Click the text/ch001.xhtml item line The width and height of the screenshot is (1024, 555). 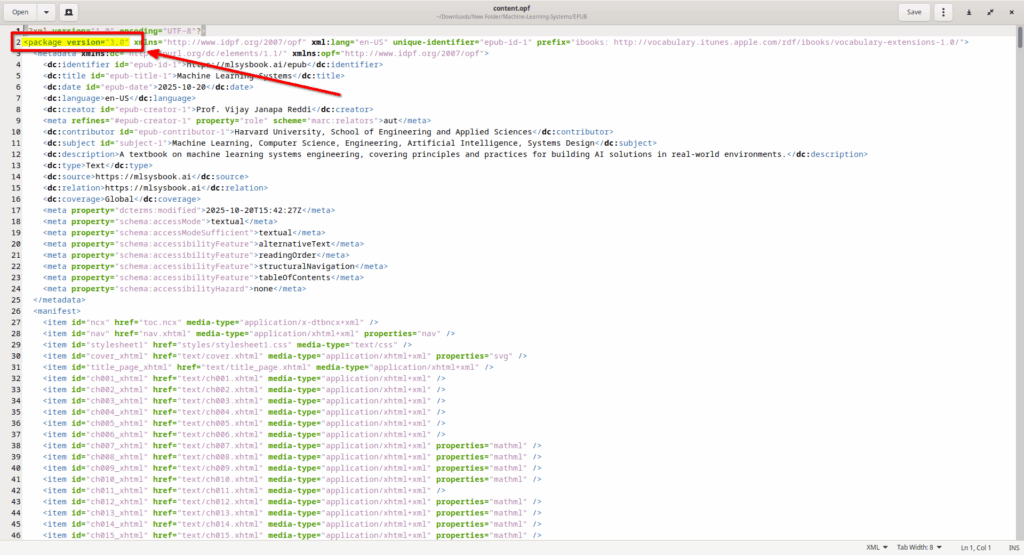[244, 379]
